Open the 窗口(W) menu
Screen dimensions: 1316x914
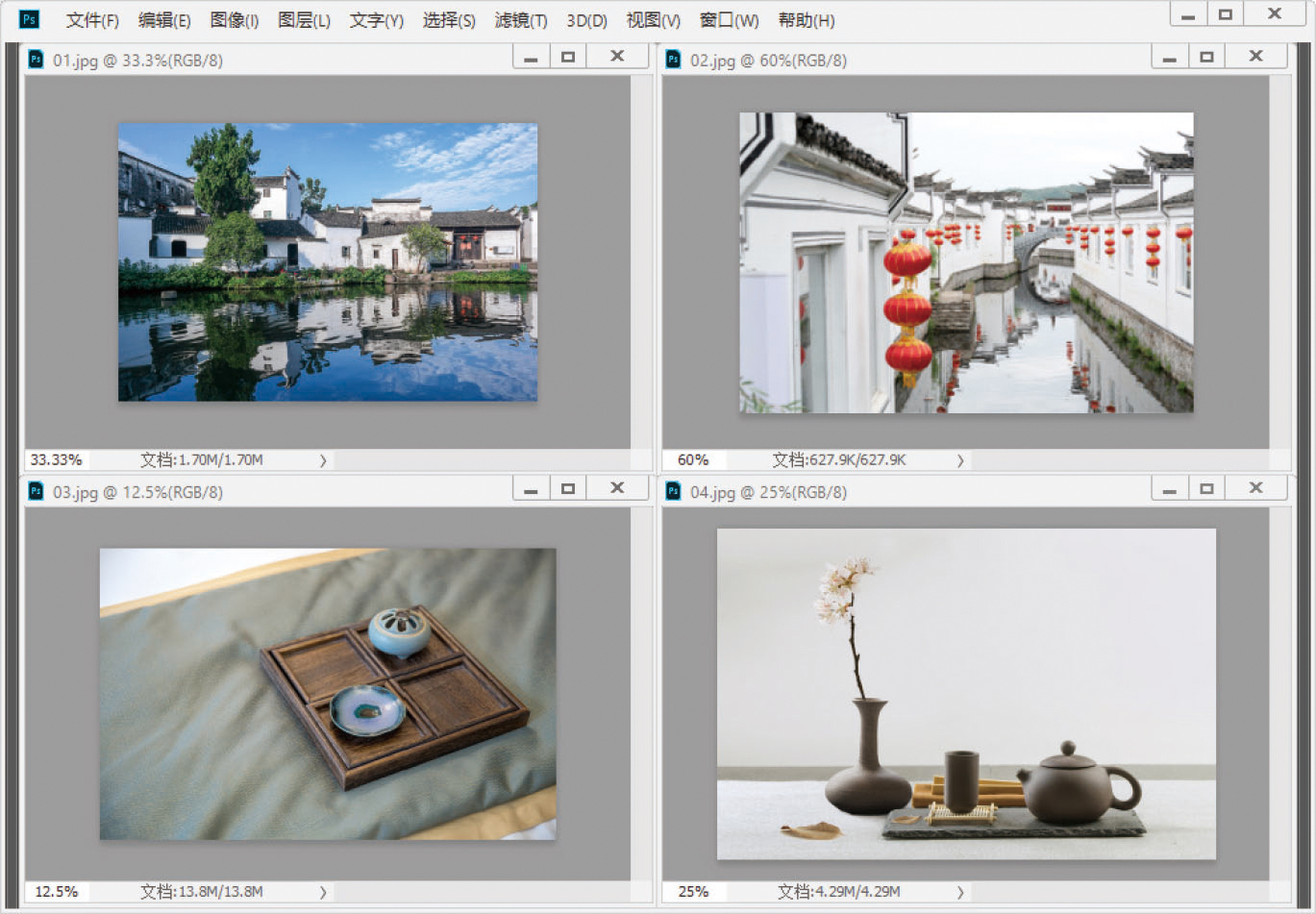pyautogui.click(x=729, y=20)
